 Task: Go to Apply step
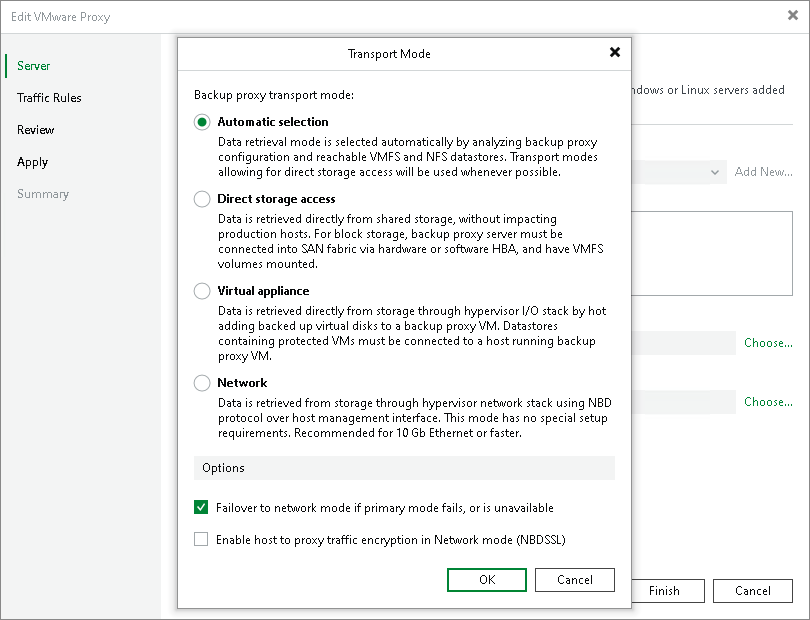(33, 162)
